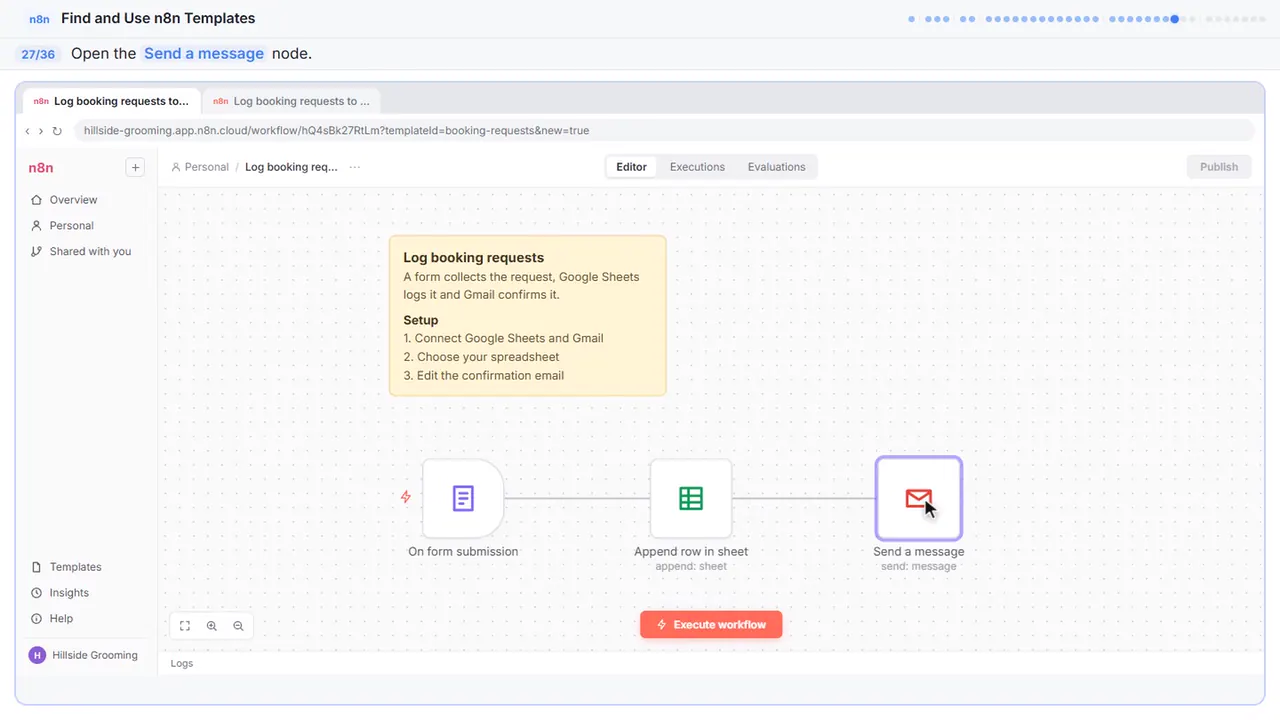Screen dimensions: 1280x720
Task: Reload the page with the refresh icon
Action: coord(57,131)
